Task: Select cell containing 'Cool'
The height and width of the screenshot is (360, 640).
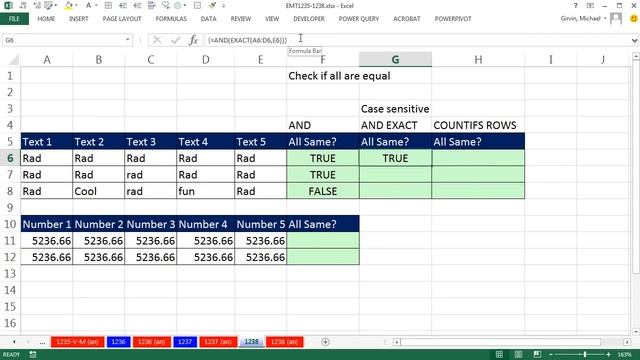Action: pos(99,191)
